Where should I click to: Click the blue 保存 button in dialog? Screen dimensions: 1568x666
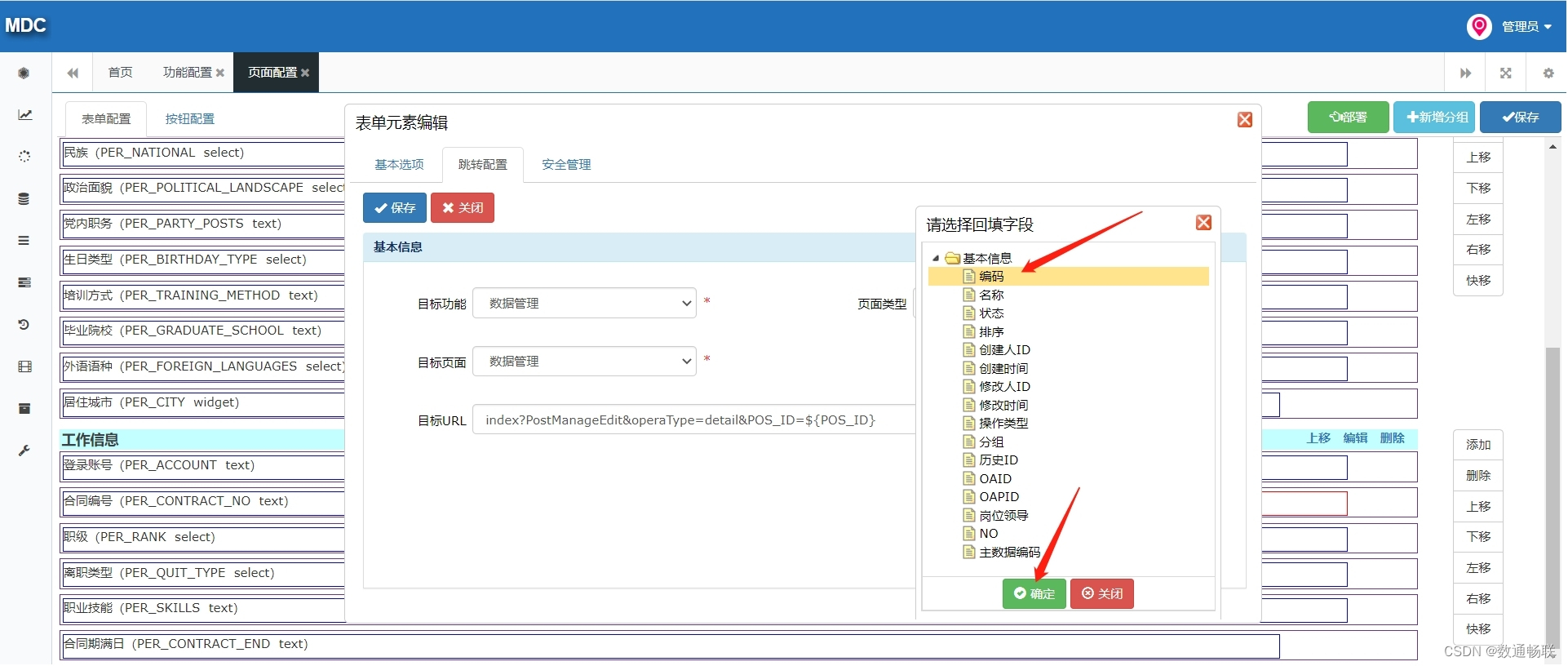(395, 208)
